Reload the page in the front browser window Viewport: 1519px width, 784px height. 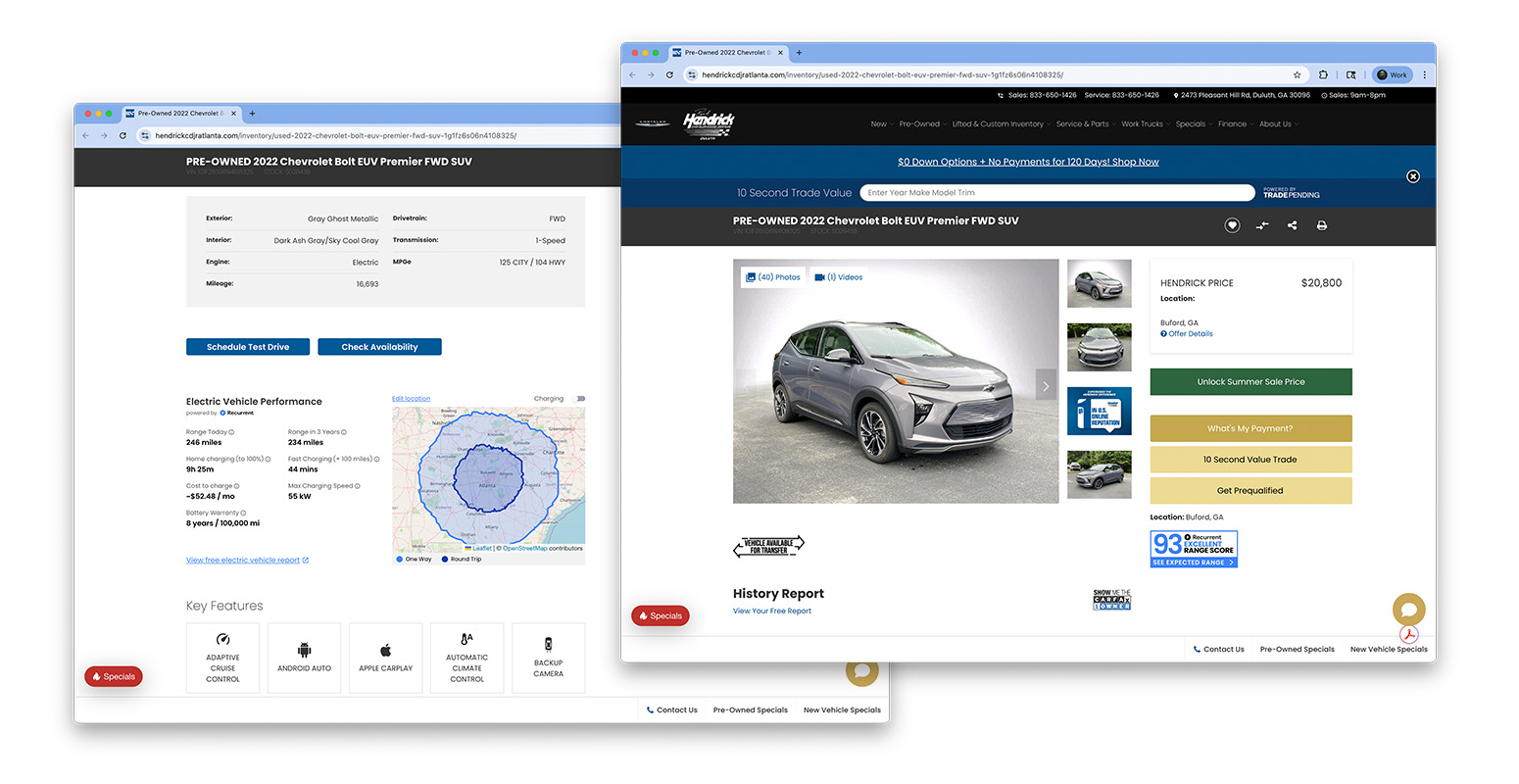pyautogui.click(x=669, y=74)
